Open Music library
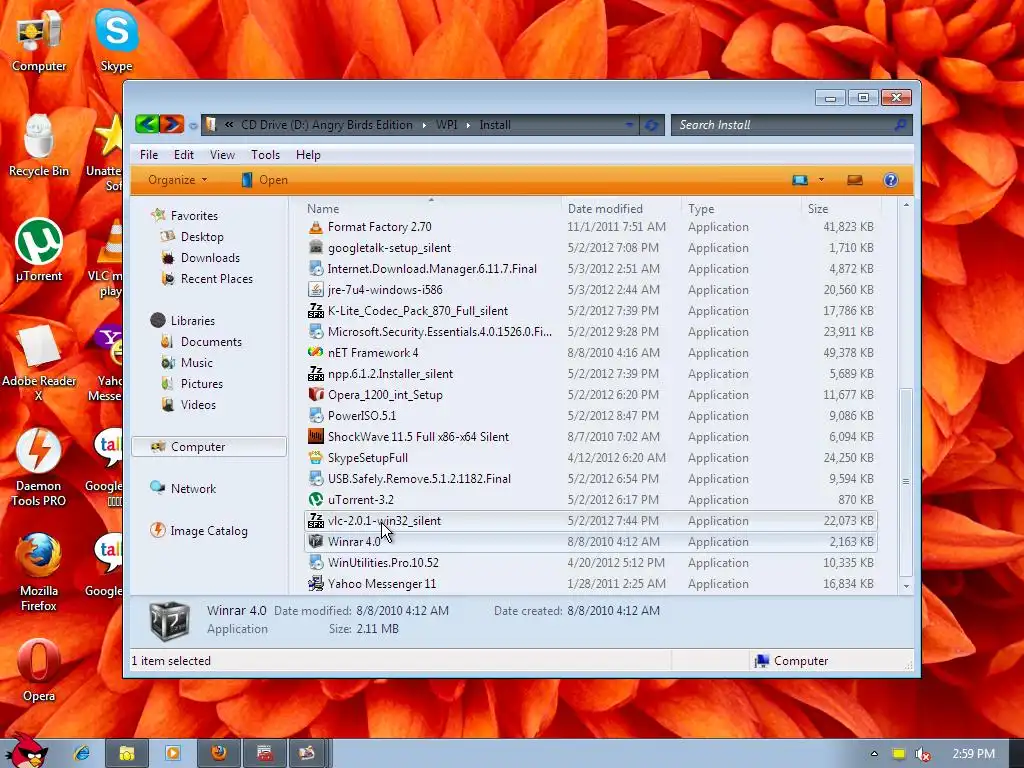Viewport: 1024px width, 768px height. (196, 362)
